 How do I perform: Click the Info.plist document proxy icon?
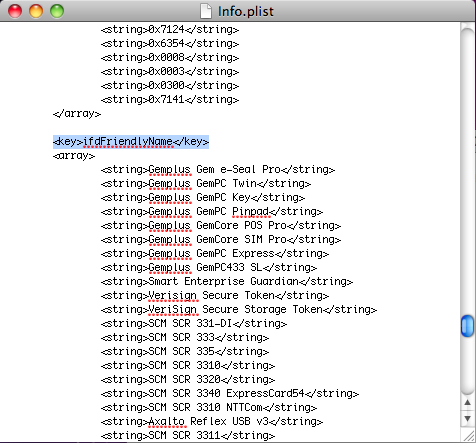206,11
